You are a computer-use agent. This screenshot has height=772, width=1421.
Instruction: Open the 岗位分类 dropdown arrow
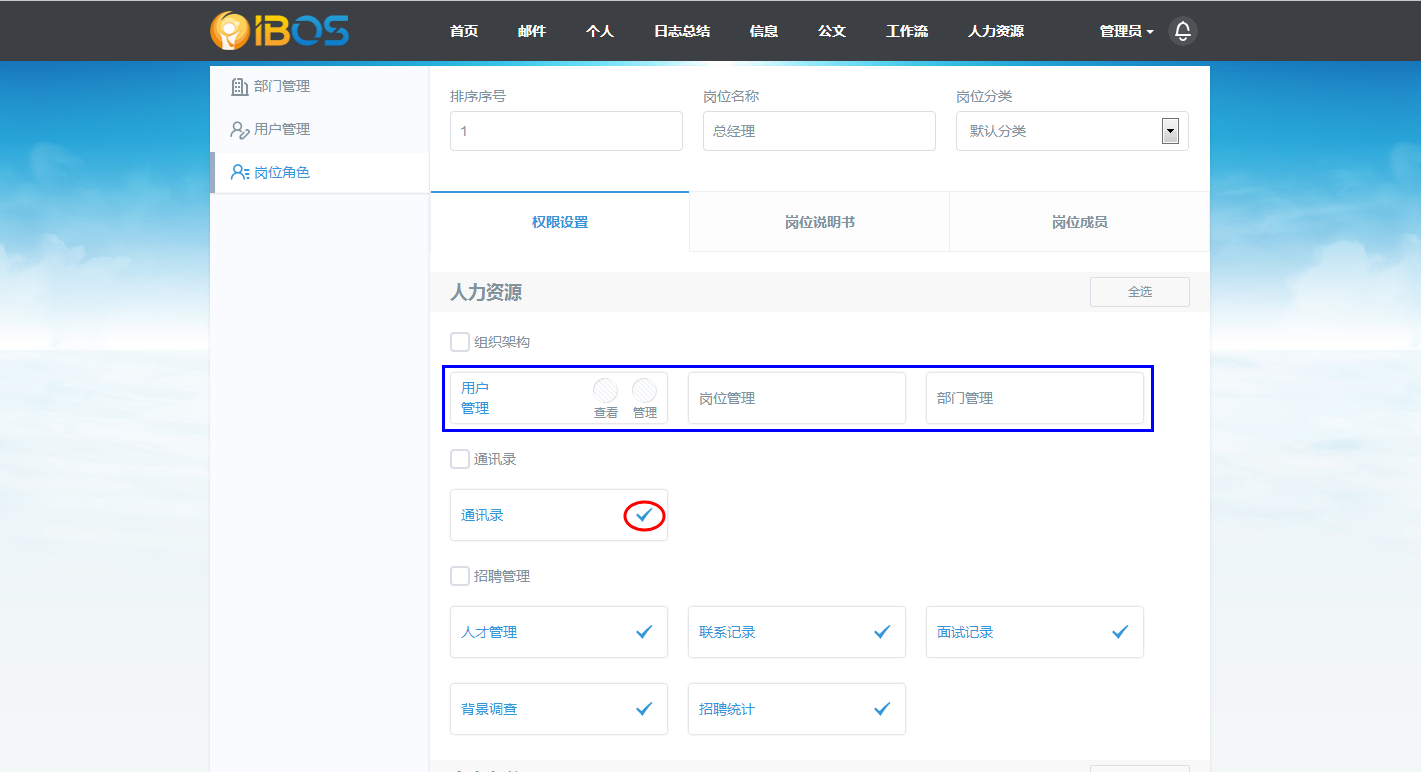tap(1169, 131)
